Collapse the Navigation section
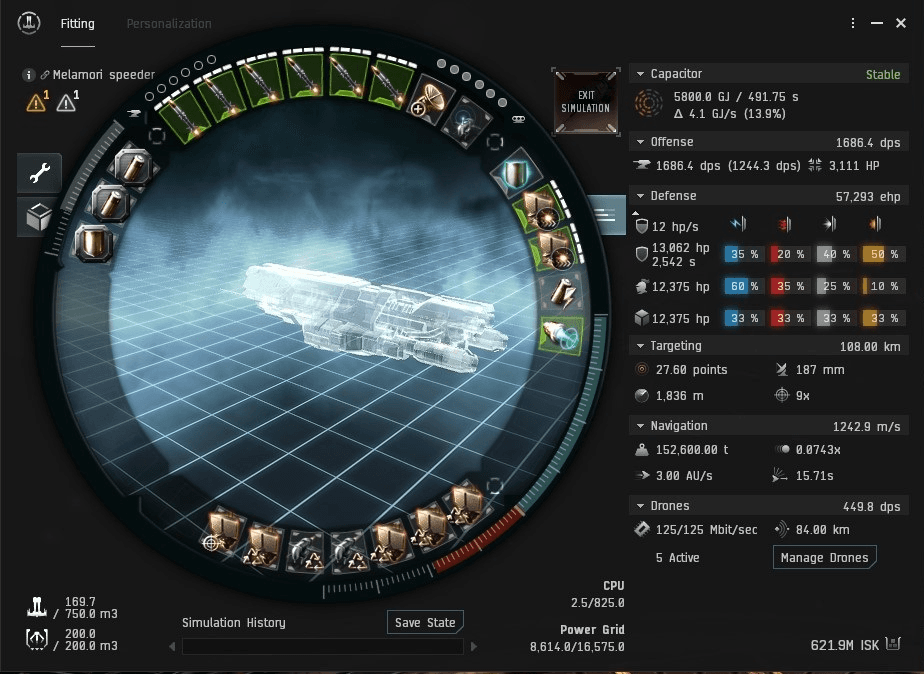This screenshot has height=674, width=924. [640, 425]
